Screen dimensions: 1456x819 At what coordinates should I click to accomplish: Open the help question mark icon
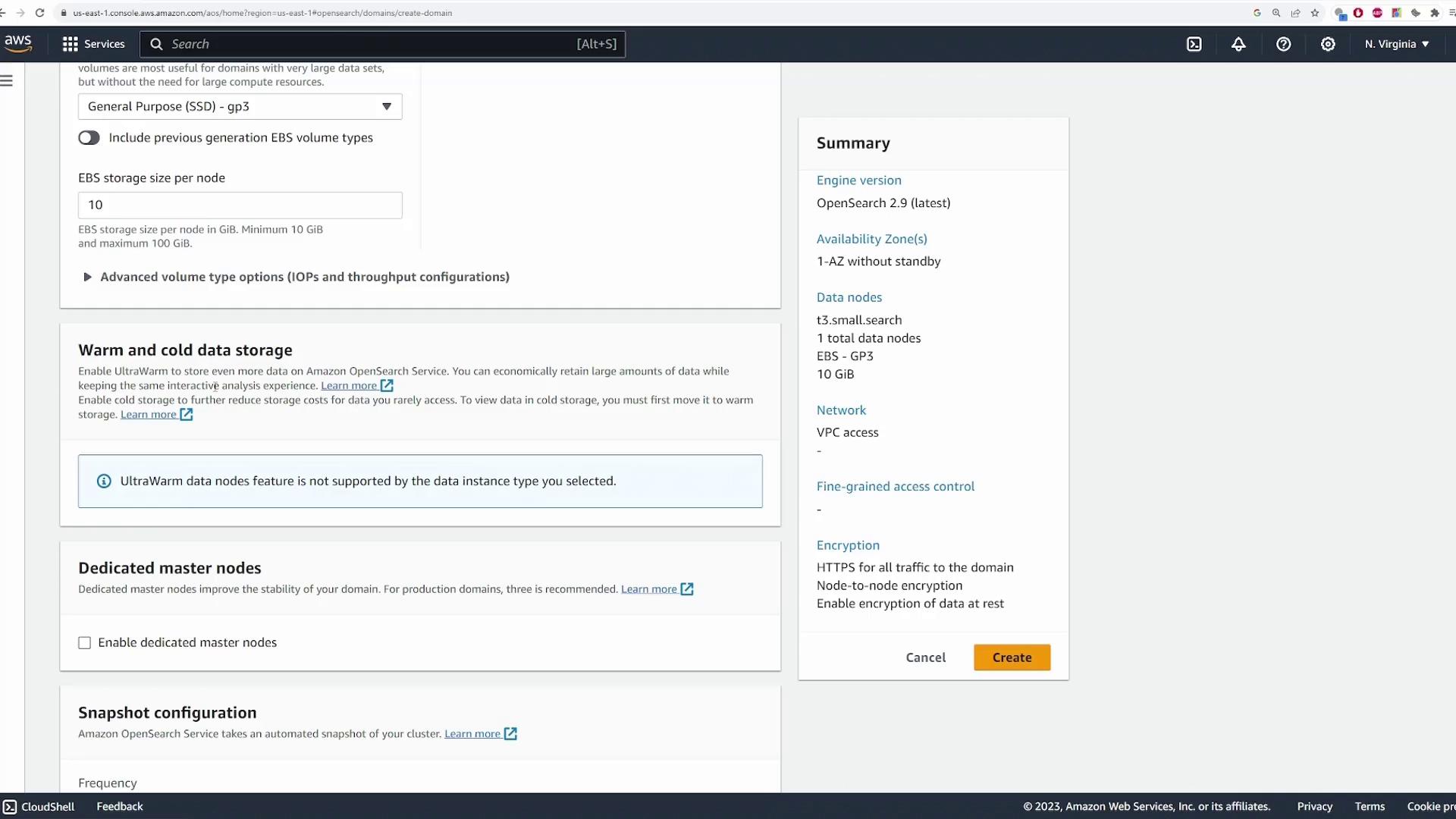[1283, 44]
